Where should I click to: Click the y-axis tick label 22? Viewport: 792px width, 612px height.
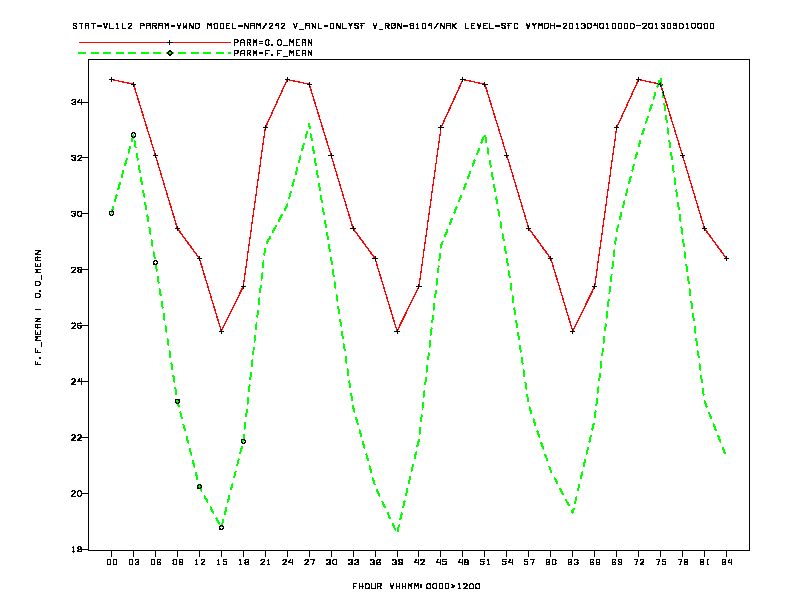(x=77, y=438)
